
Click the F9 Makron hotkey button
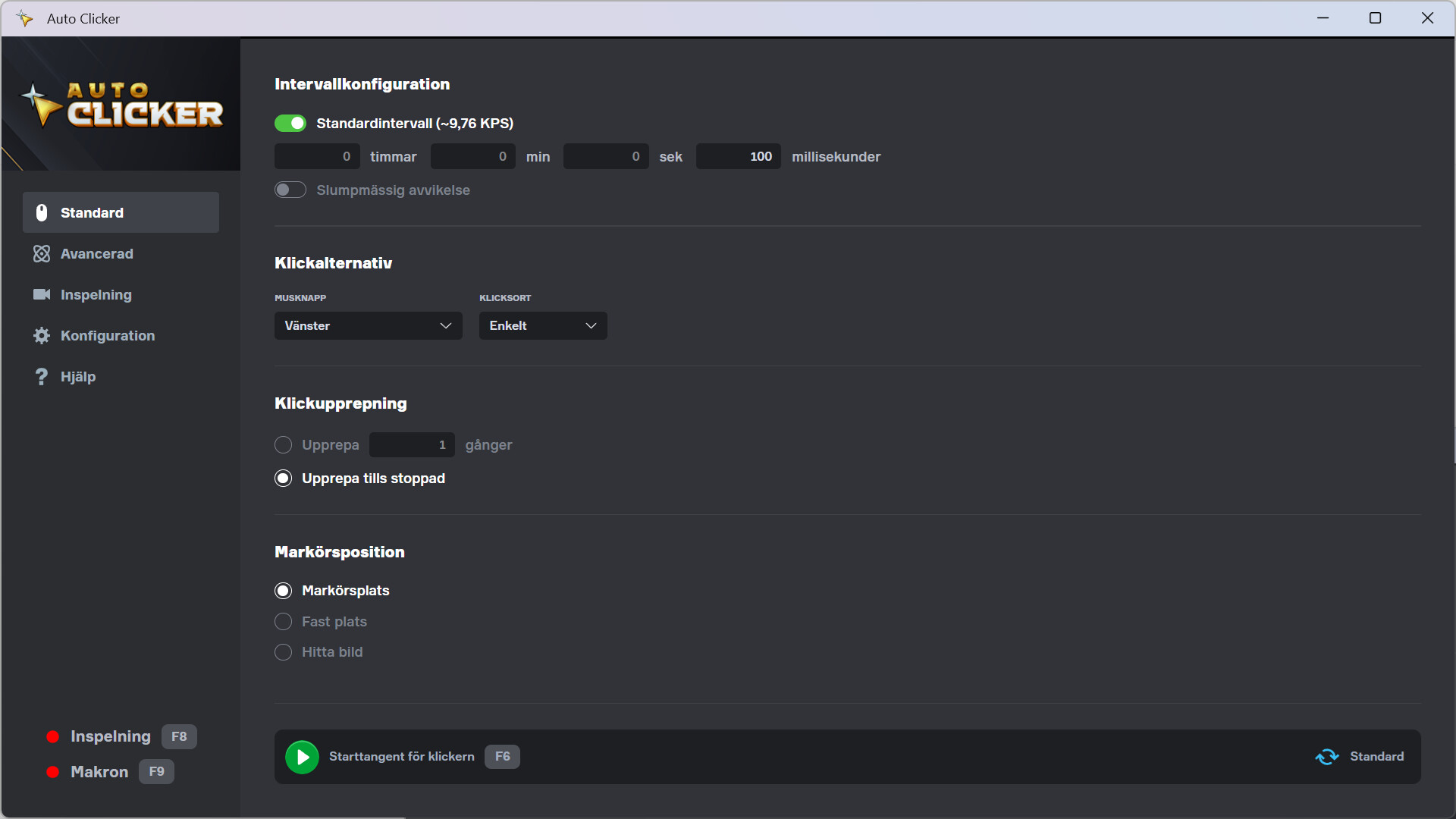click(x=156, y=772)
